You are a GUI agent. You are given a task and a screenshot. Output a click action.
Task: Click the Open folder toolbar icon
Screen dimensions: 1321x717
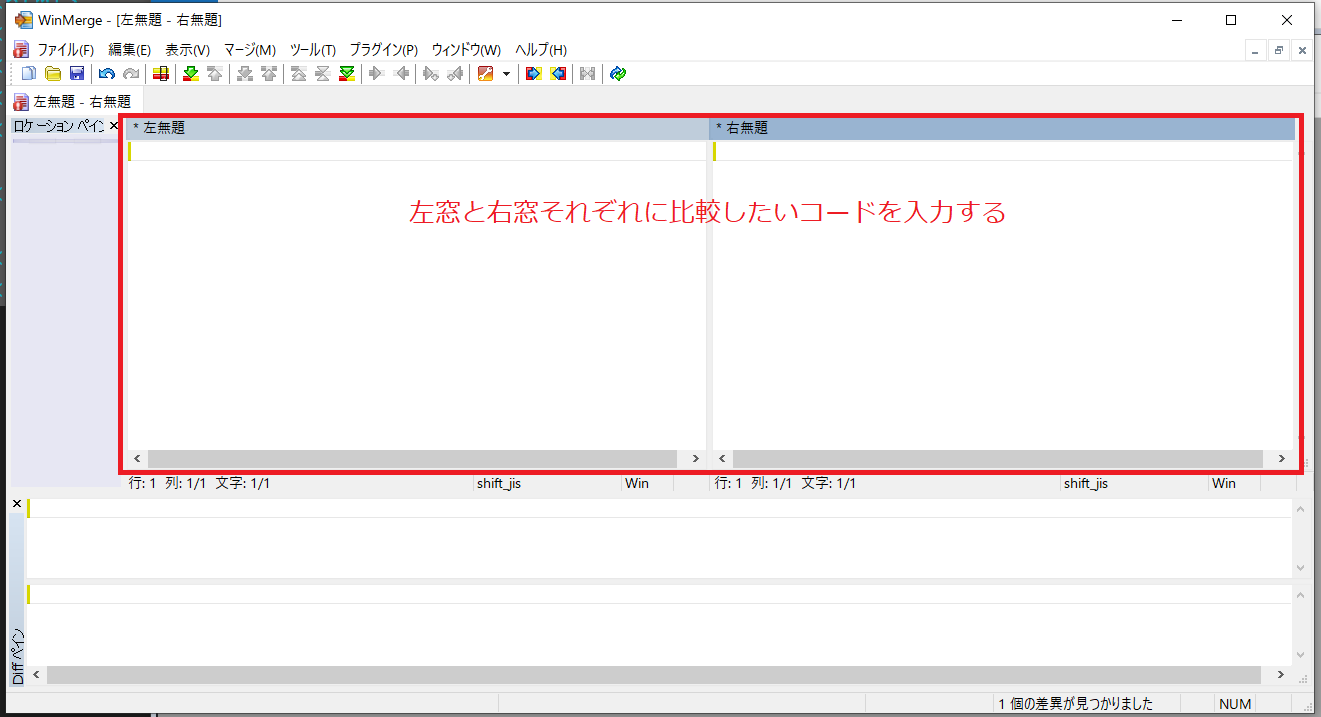pyautogui.click(x=52, y=74)
